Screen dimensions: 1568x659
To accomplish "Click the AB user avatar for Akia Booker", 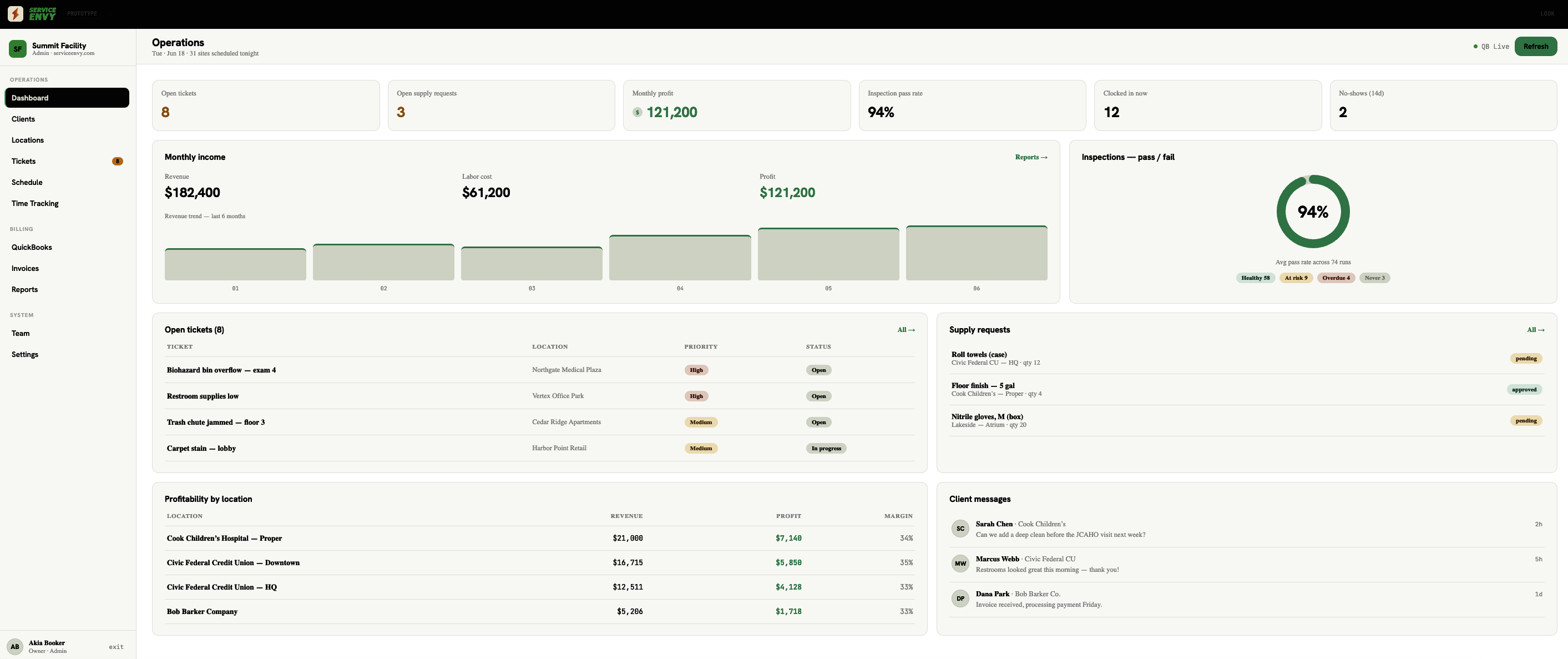I will [x=14, y=647].
